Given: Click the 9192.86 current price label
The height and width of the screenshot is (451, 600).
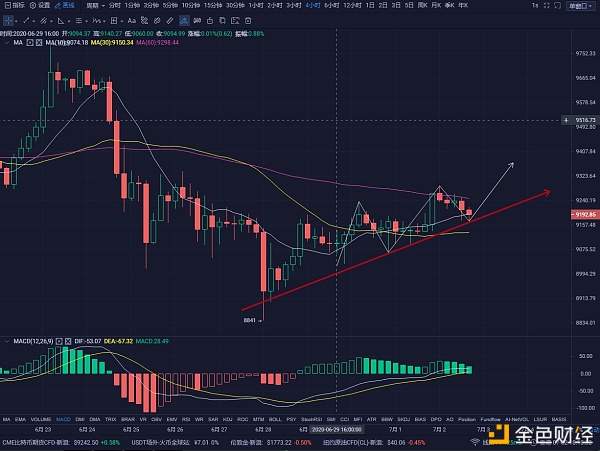Looking at the screenshot, I should 584,214.
